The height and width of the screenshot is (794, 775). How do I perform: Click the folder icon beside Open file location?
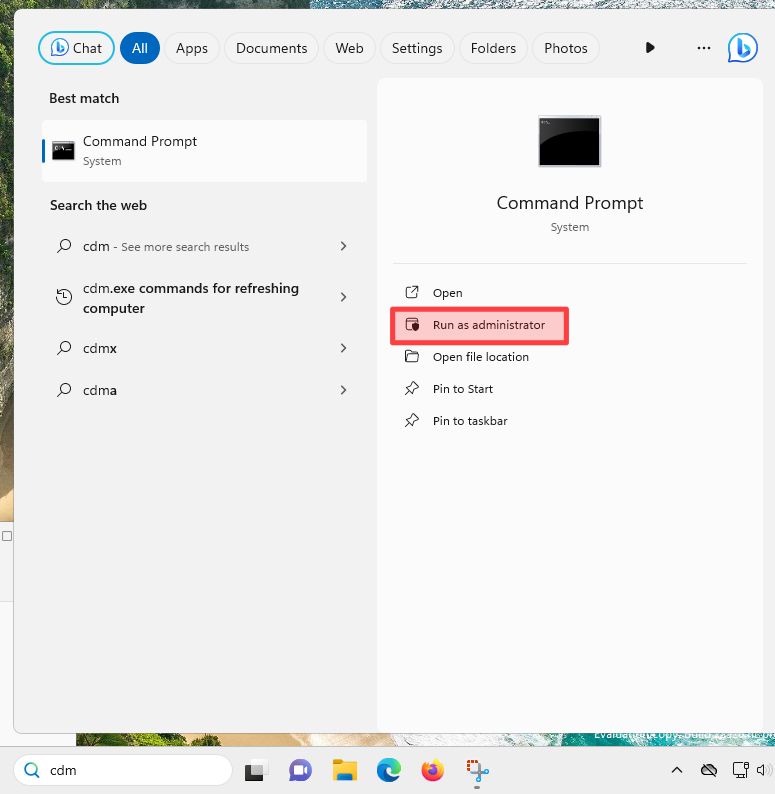412,356
